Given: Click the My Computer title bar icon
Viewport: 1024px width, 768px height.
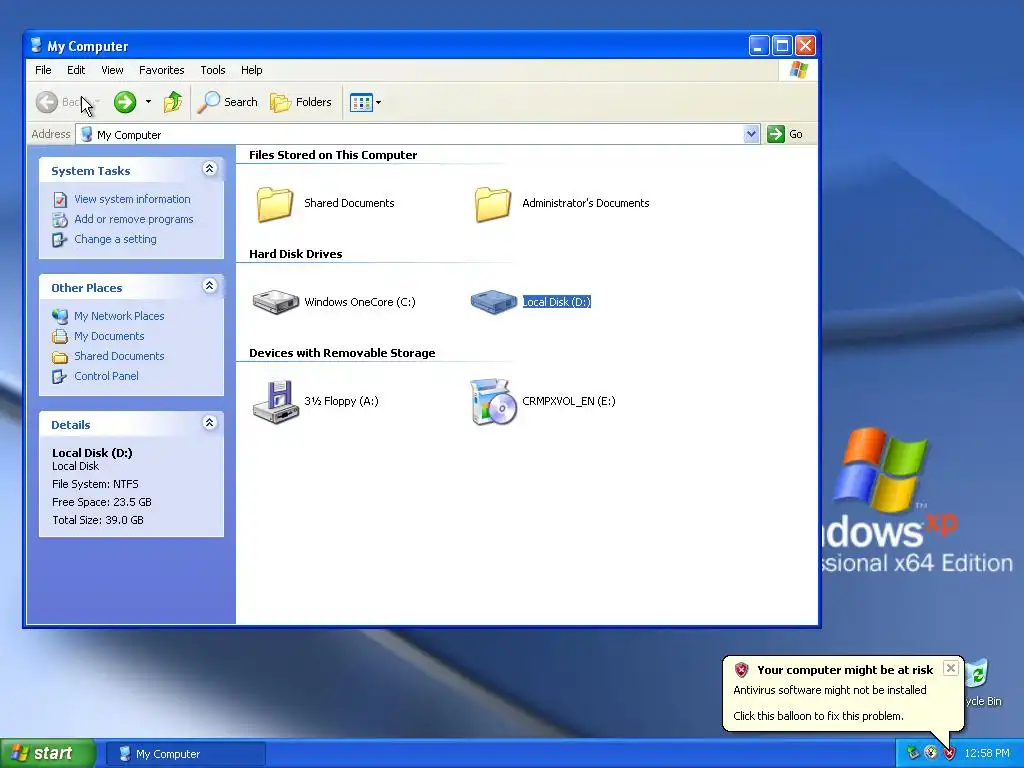Looking at the screenshot, I should point(37,45).
